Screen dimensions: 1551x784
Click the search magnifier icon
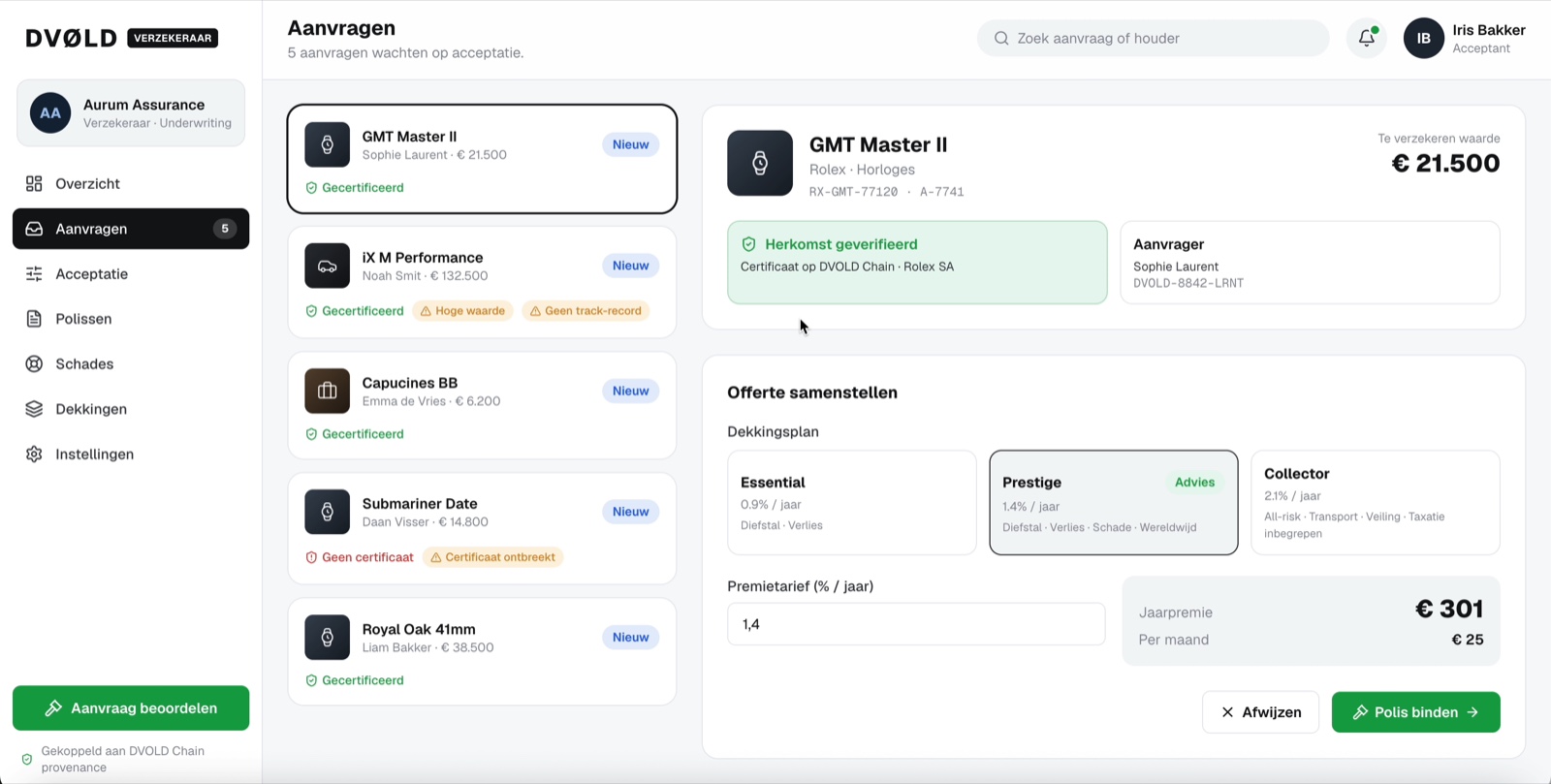pyautogui.click(x=1001, y=38)
